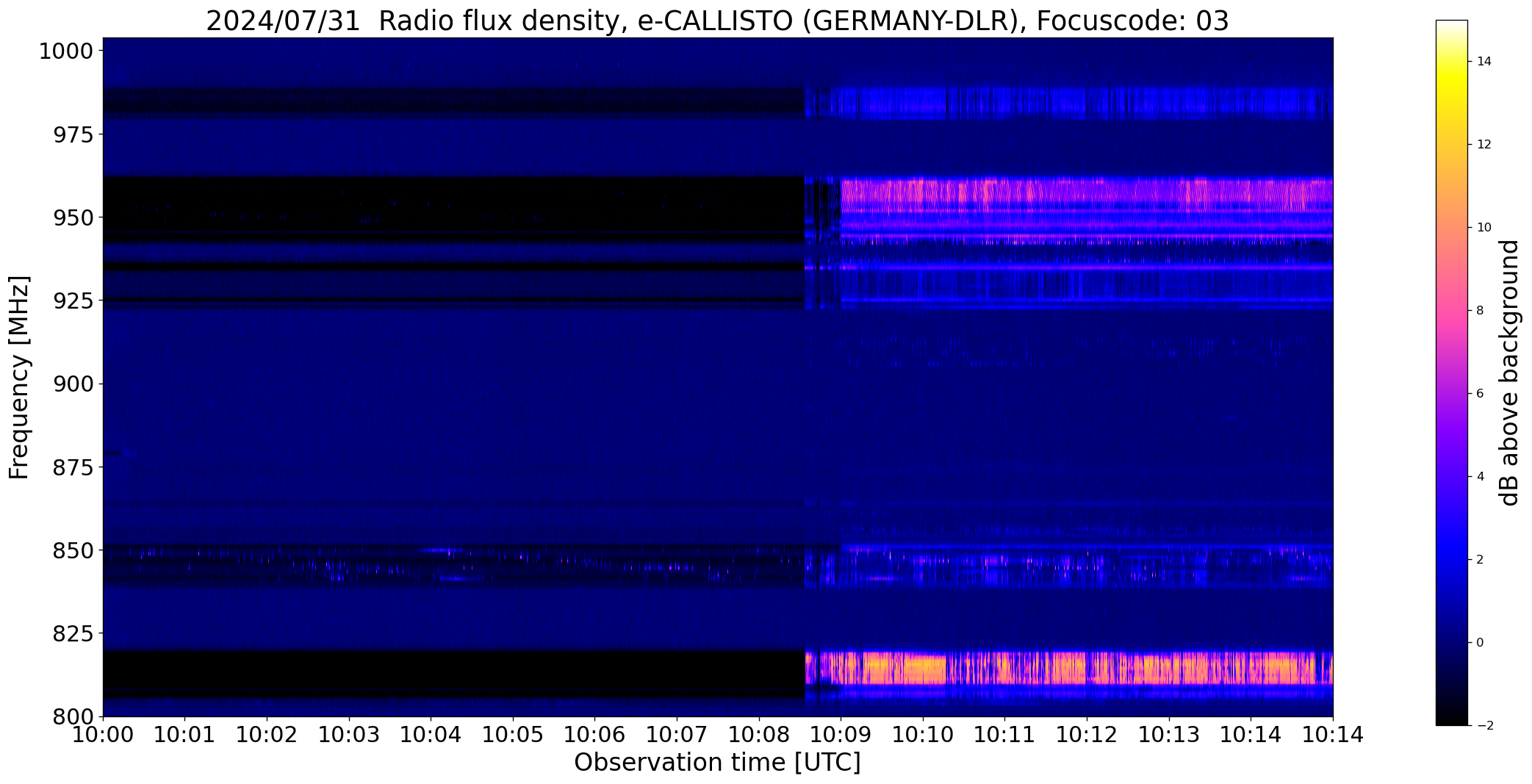This screenshot has height=784, width=1532.
Task: Click the 875 MHz frequency tick label
Action: point(73,467)
